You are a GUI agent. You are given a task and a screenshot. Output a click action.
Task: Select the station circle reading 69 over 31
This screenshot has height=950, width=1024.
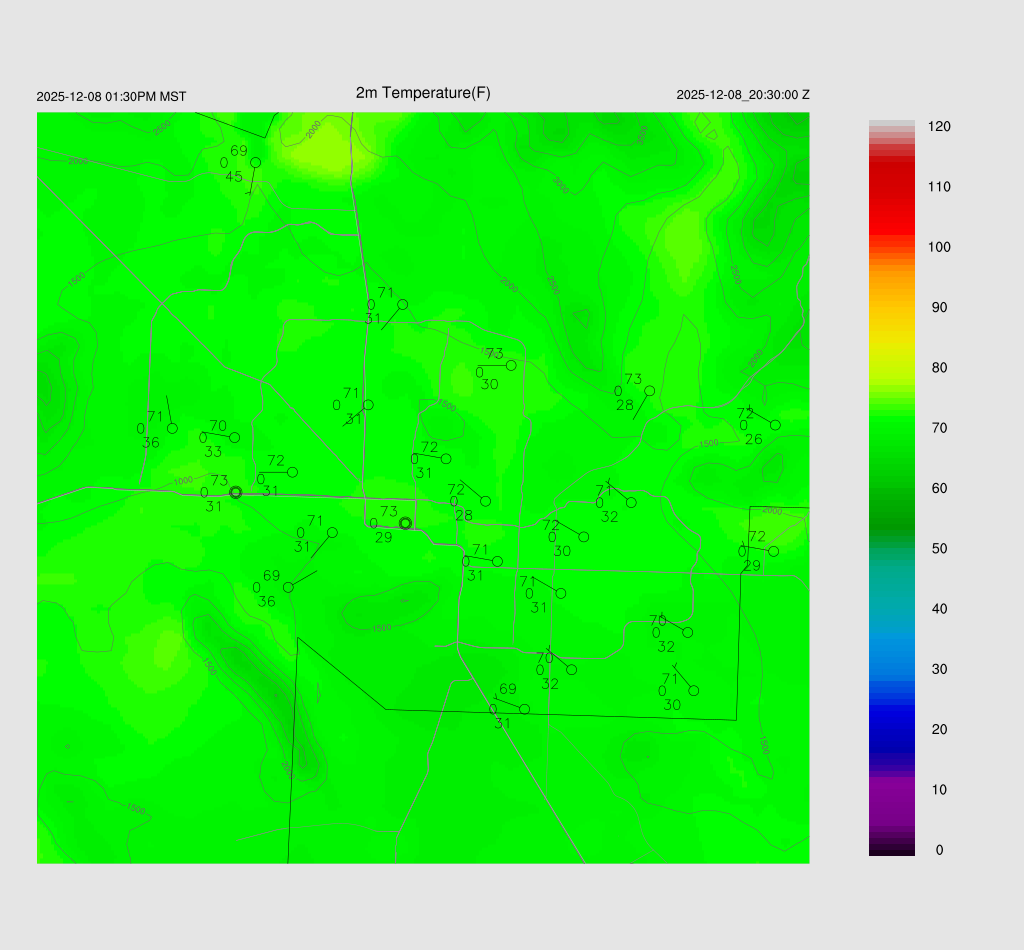(x=524, y=709)
